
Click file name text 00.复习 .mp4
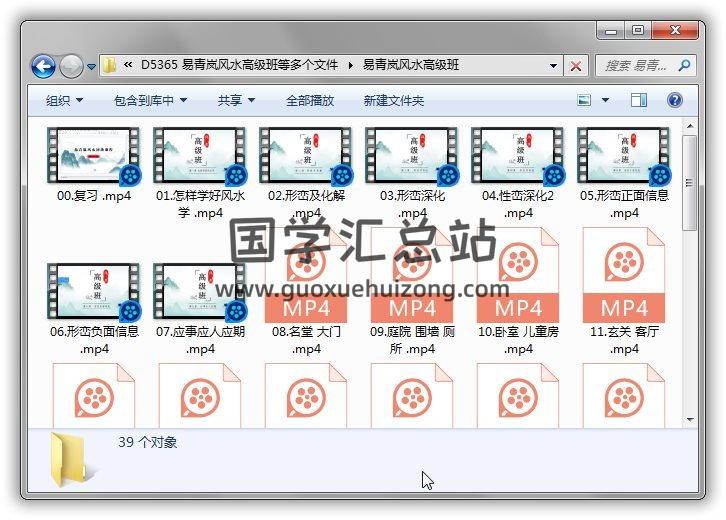click(94, 196)
